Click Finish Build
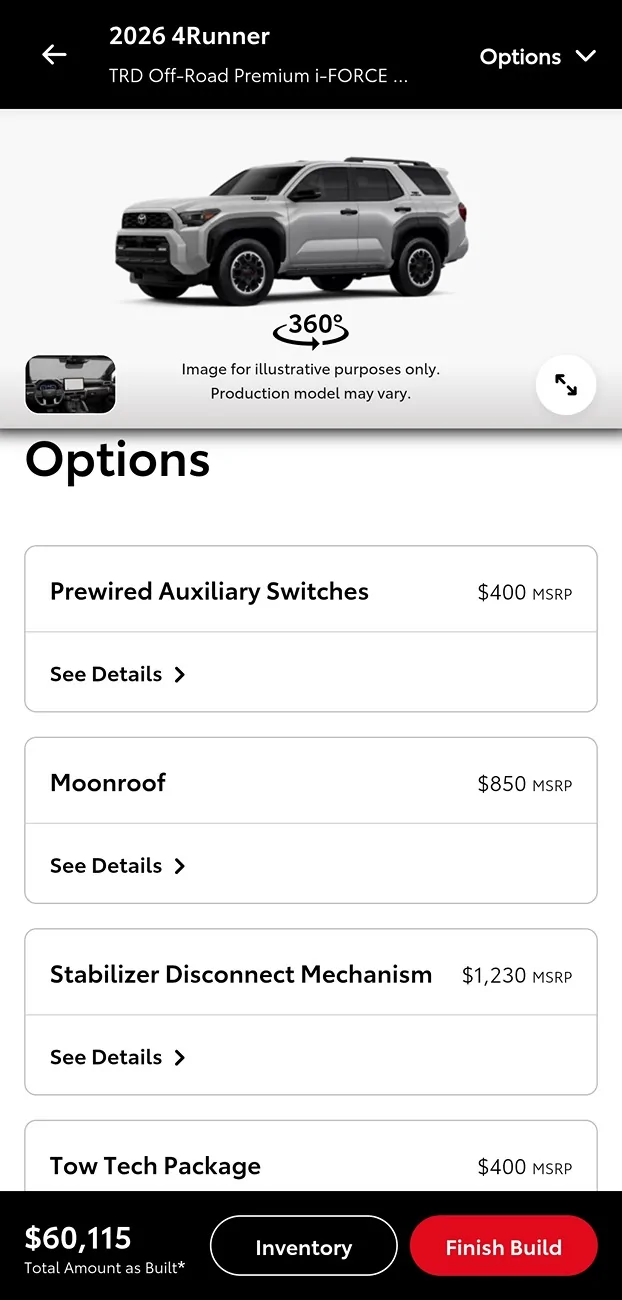 (503, 1246)
